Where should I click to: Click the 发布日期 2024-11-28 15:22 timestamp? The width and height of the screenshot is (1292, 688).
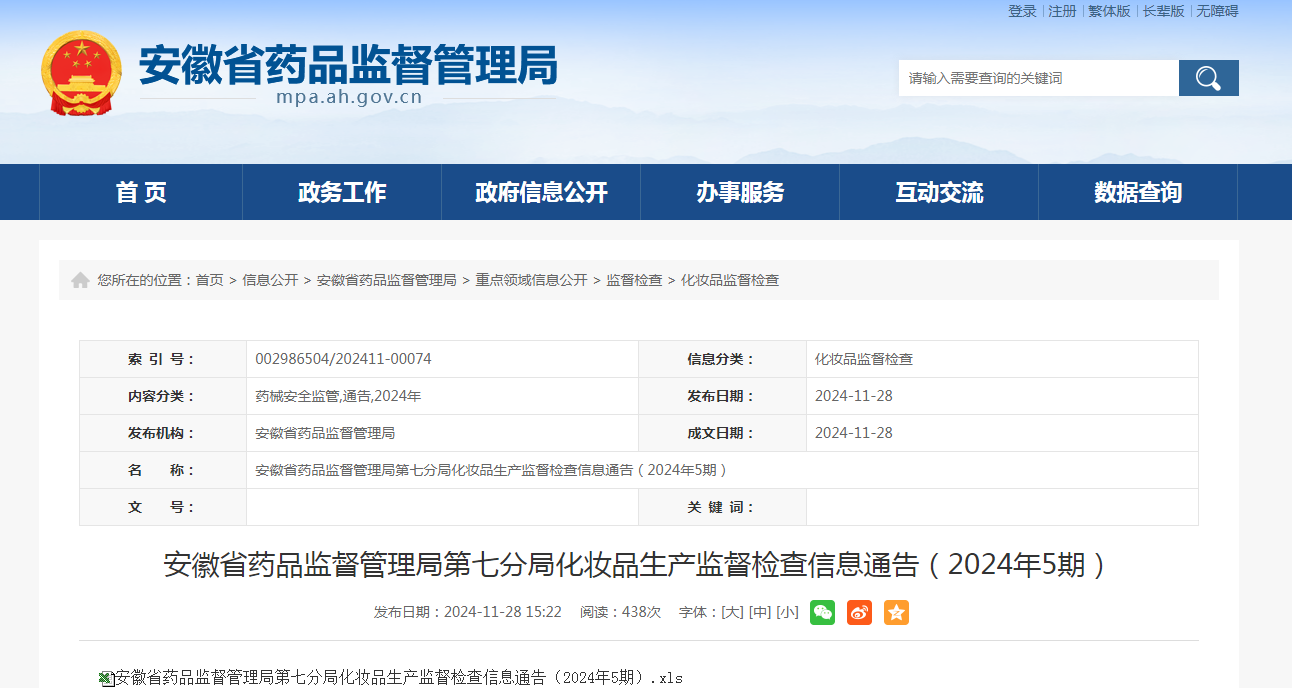point(468,612)
